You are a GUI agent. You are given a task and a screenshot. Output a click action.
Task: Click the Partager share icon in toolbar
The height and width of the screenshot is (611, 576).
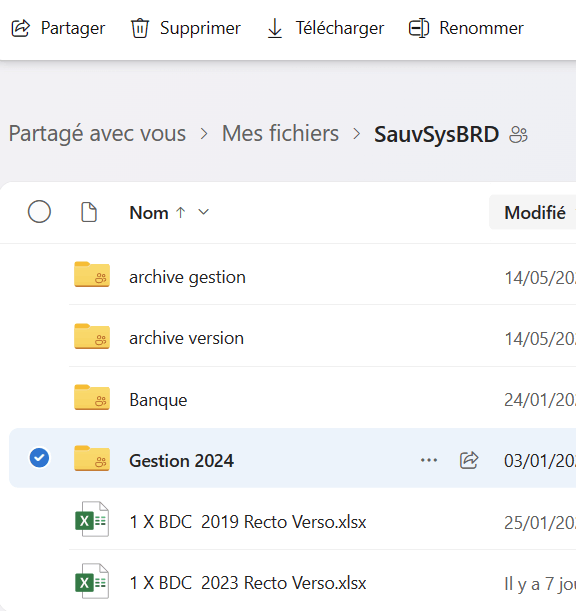coord(21,28)
